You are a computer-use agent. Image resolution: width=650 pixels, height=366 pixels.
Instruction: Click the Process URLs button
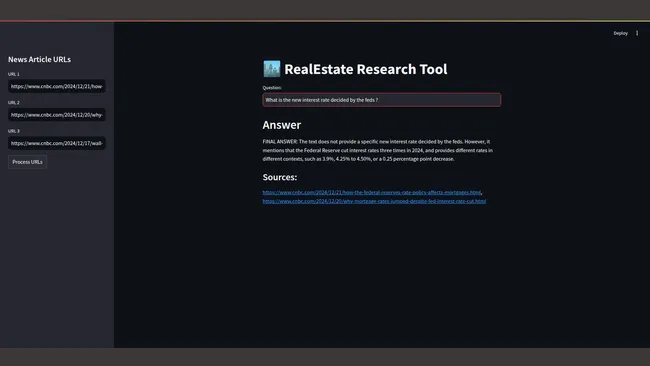pos(27,162)
